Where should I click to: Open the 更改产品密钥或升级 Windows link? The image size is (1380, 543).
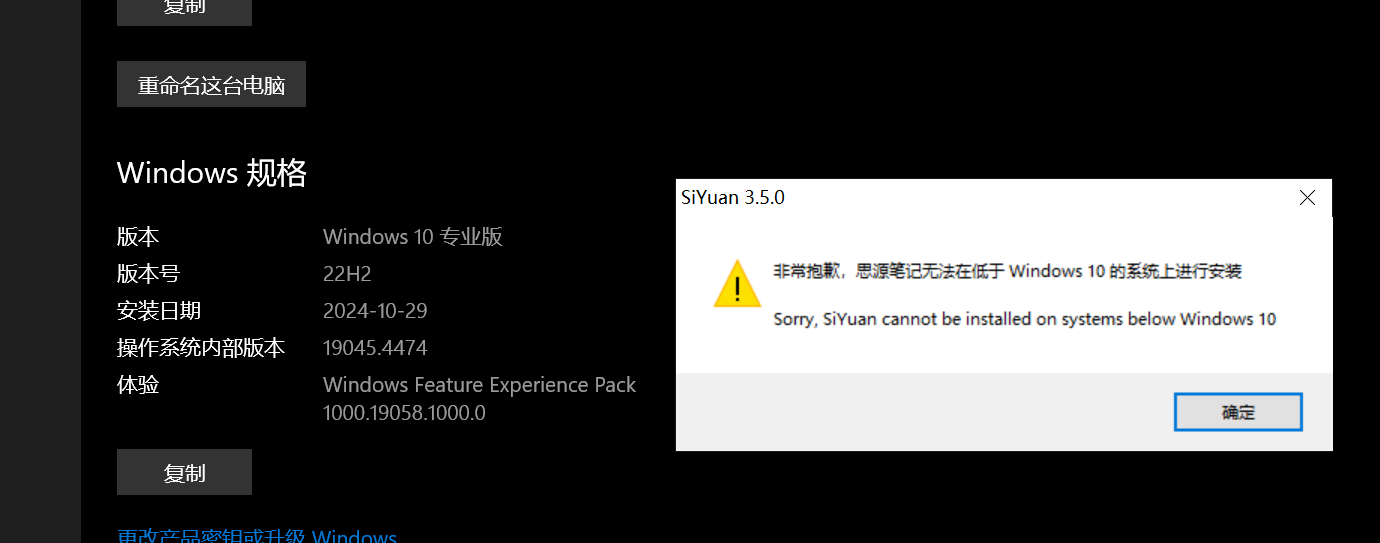257,536
